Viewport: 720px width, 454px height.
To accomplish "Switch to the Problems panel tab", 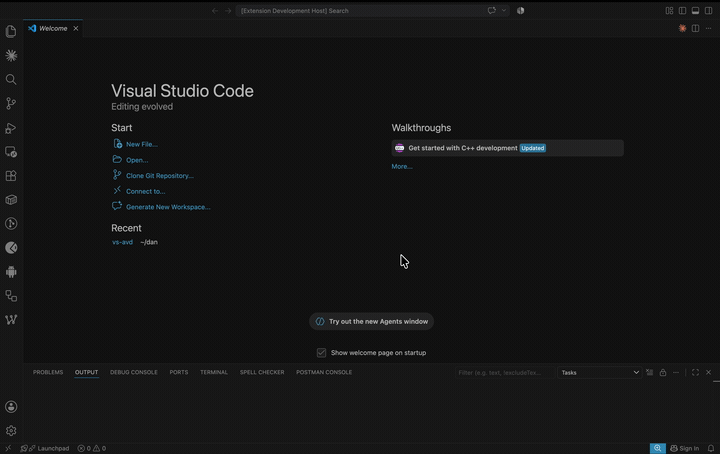I will click(x=48, y=372).
